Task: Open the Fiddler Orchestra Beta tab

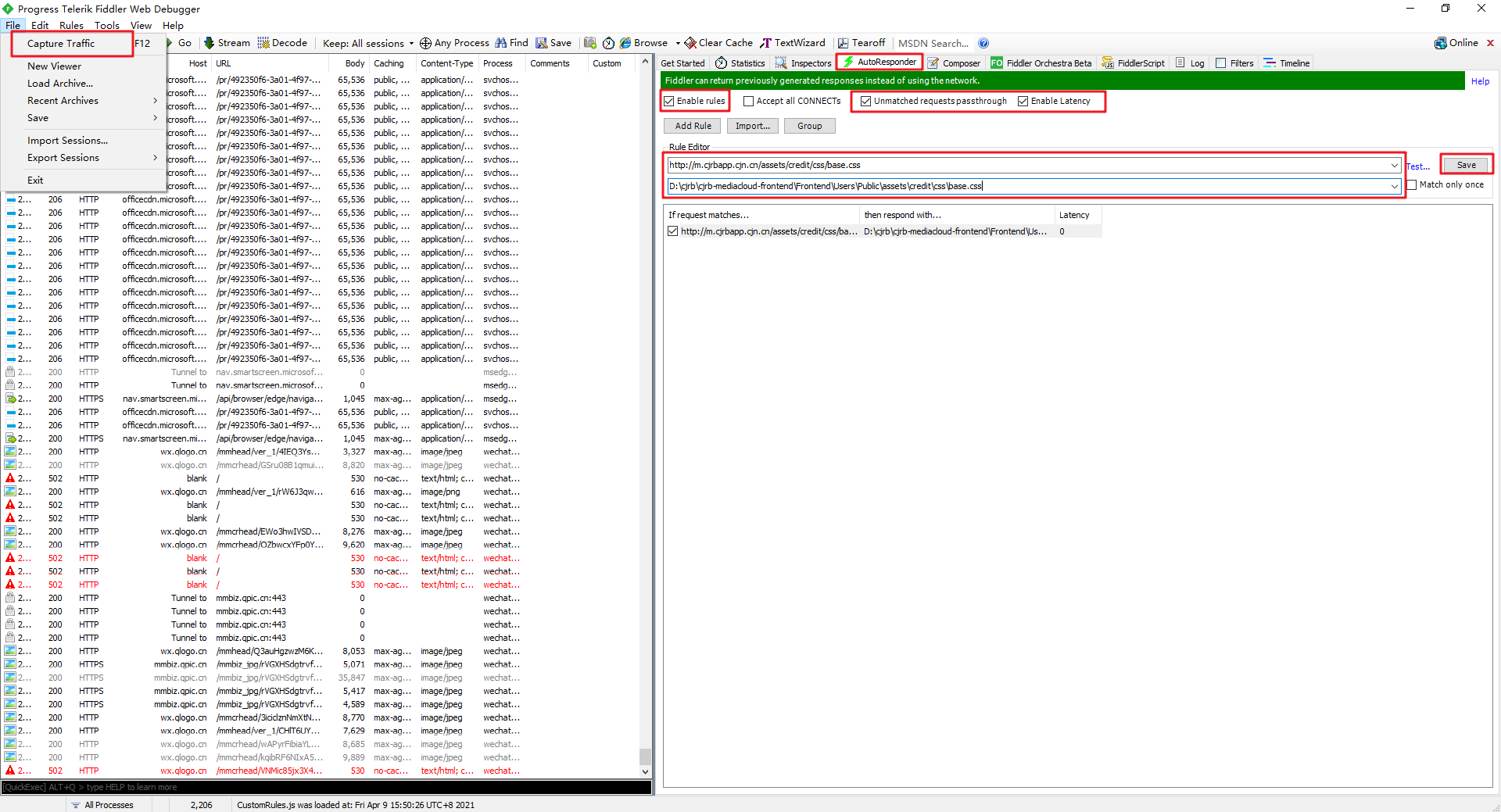Action: tap(1041, 63)
